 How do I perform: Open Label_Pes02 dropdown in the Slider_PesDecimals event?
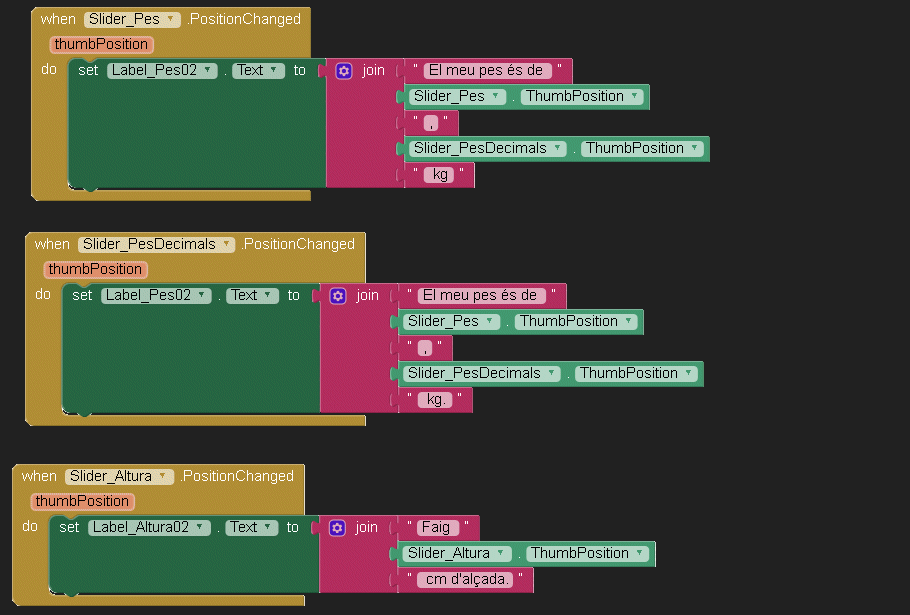coord(202,295)
